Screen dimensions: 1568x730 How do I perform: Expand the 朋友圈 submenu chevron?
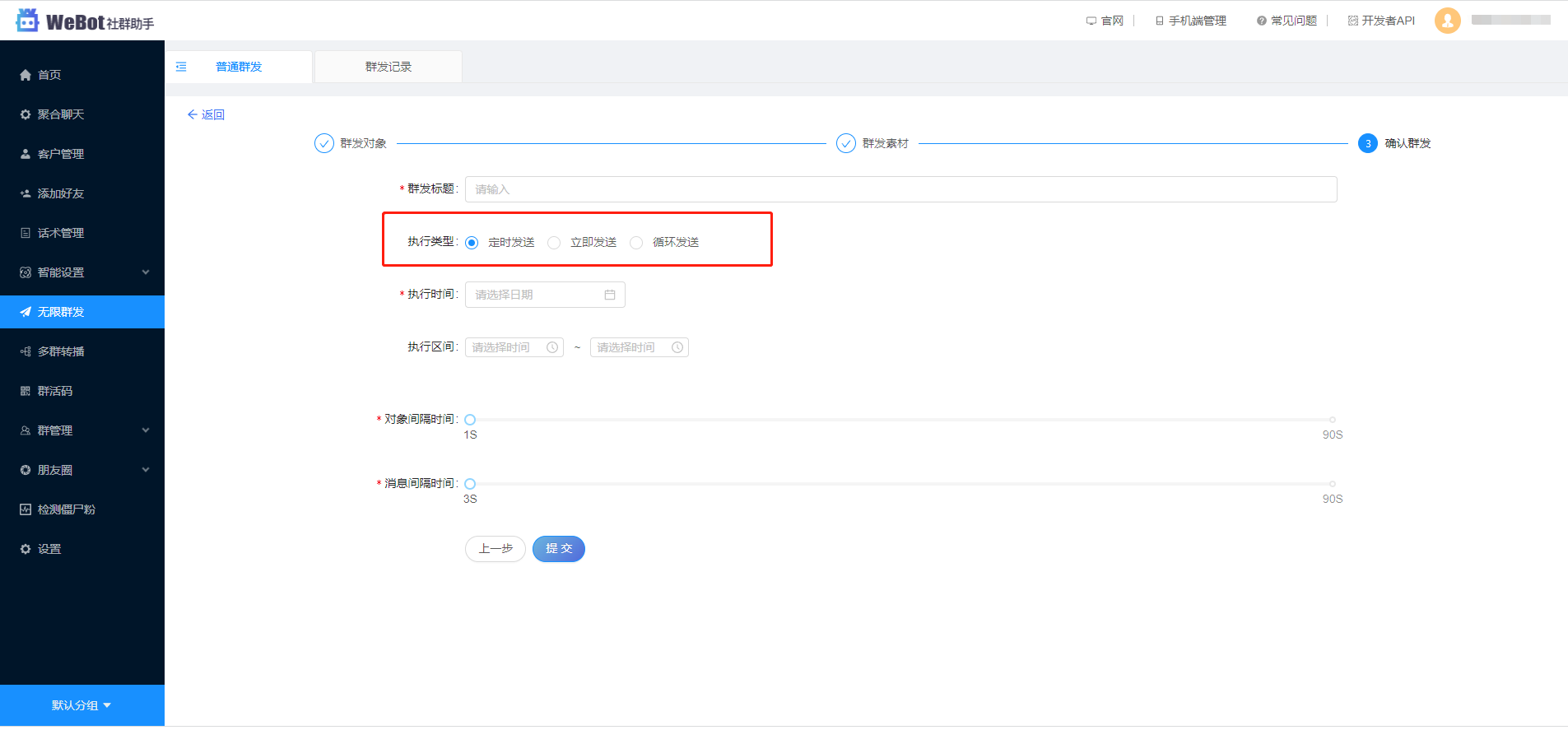[x=146, y=470]
